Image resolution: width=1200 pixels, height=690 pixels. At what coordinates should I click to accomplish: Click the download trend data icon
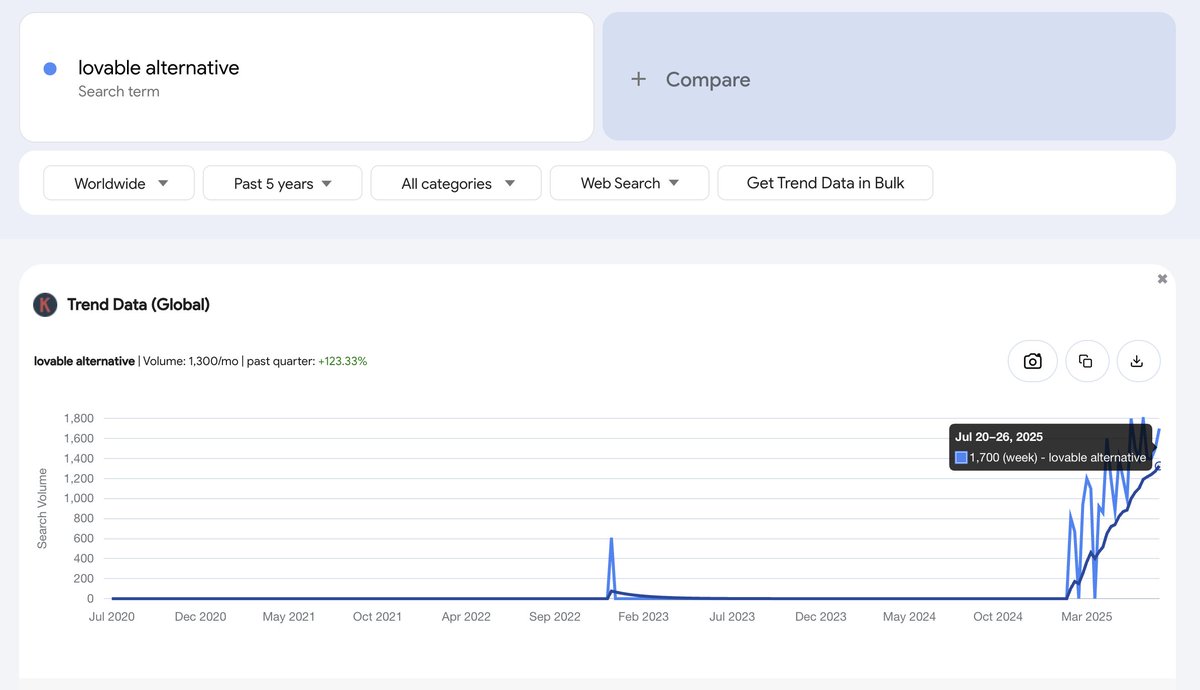(1137, 361)
